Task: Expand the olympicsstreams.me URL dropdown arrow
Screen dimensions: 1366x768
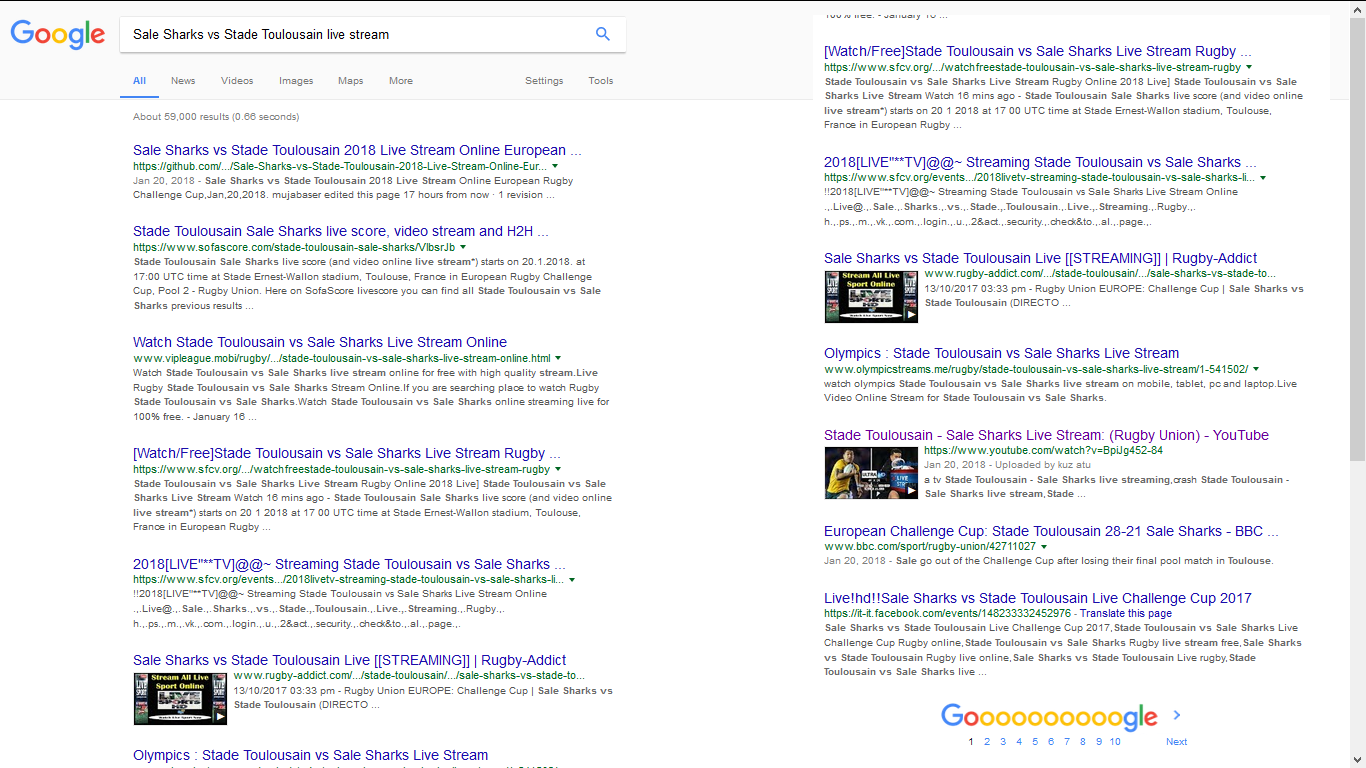Action: tap(1256, 369)
